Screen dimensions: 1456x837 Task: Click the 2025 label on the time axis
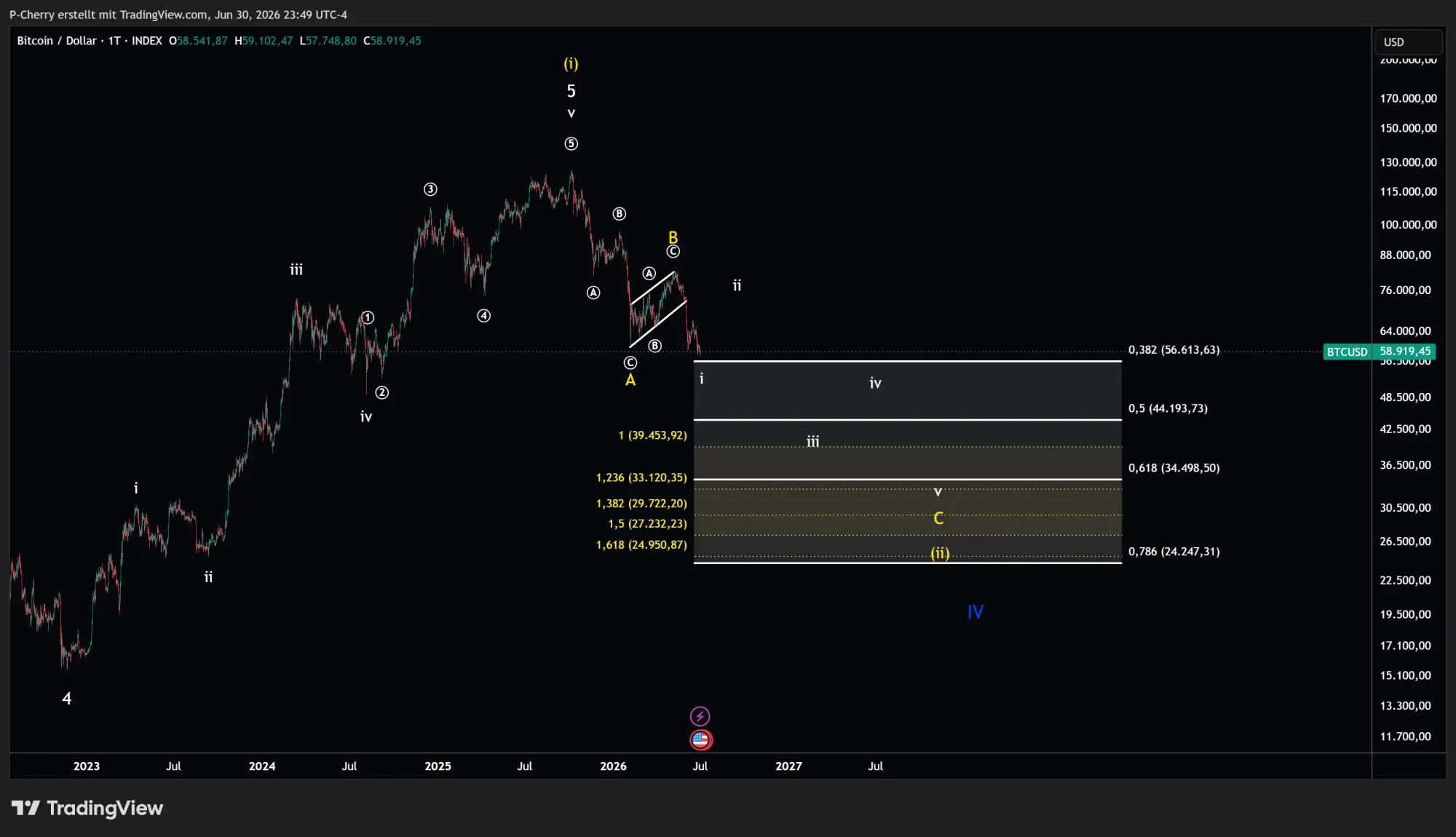[438, 766]
